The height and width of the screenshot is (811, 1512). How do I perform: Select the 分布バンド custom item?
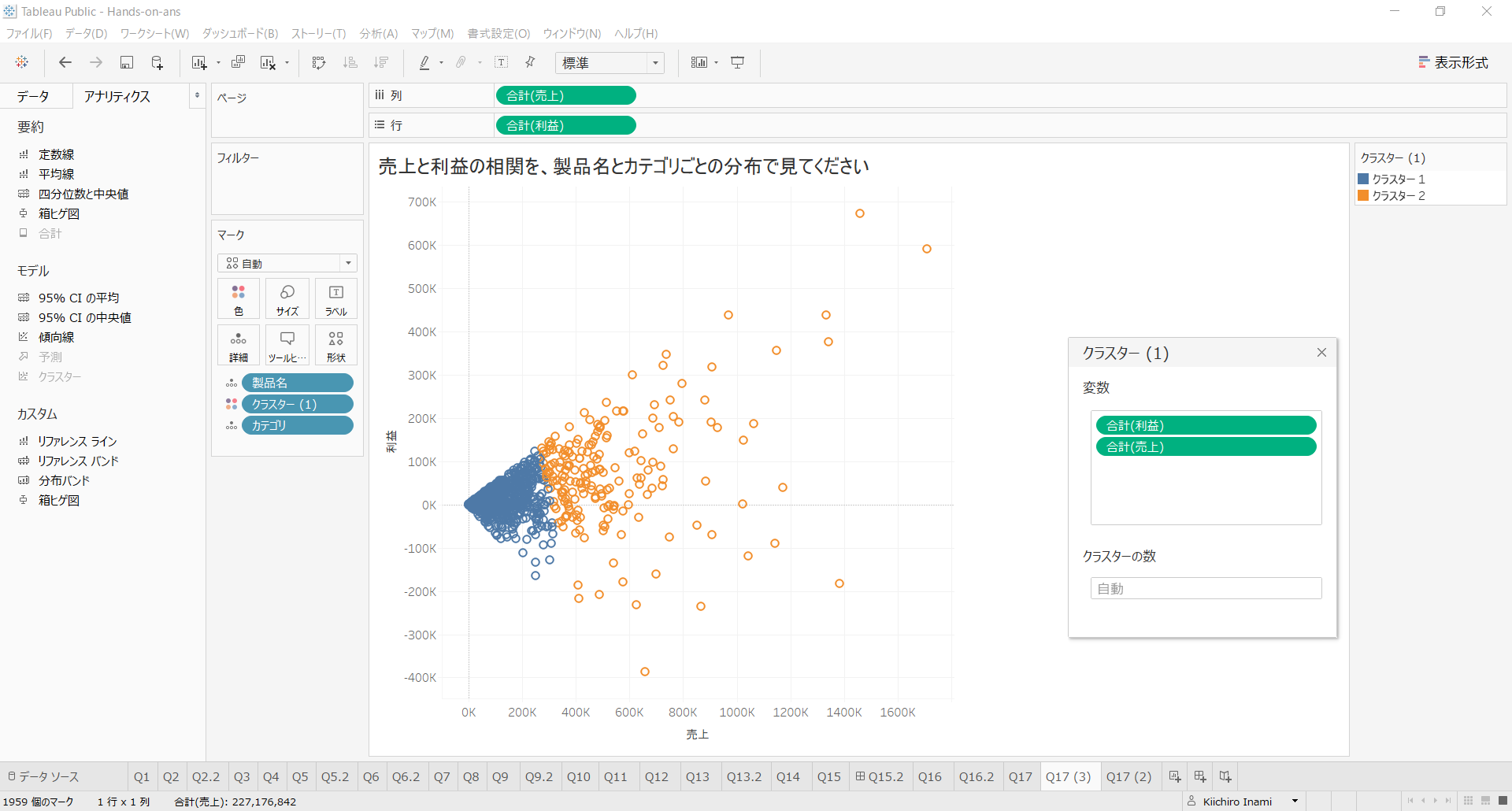coord(64,480)
